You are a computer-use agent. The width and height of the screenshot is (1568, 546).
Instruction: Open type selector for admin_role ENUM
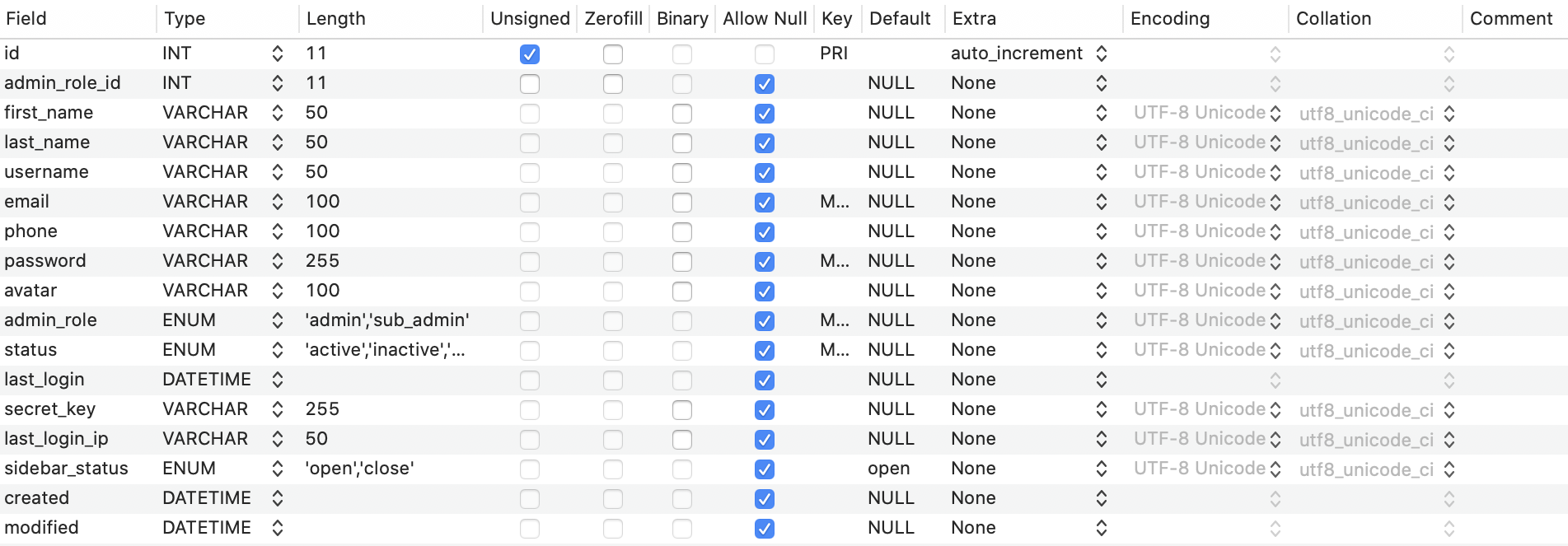tap(278, 320)
